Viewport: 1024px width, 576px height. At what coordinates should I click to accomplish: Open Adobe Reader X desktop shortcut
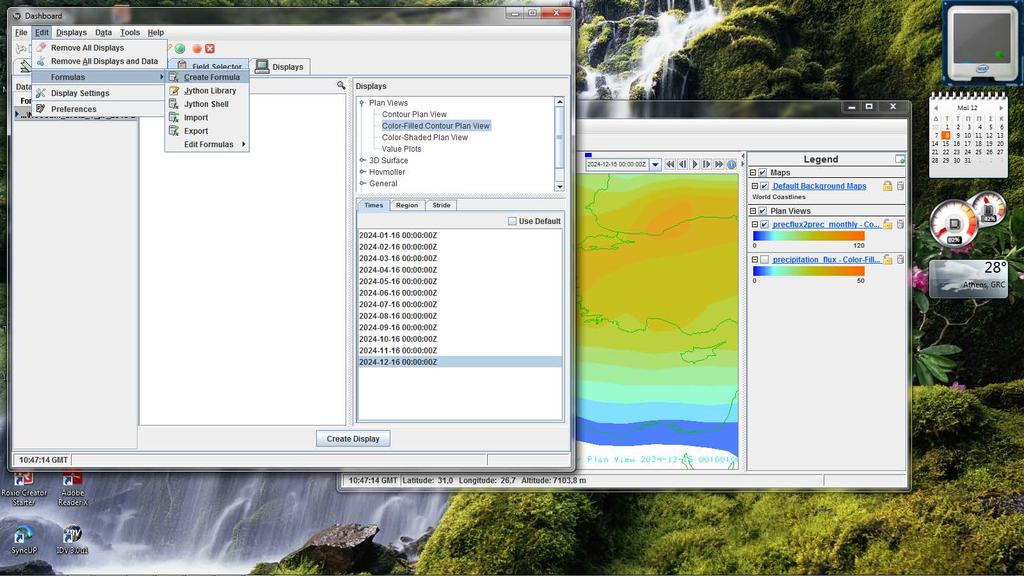pyautogui.click(x=72, y=488)
